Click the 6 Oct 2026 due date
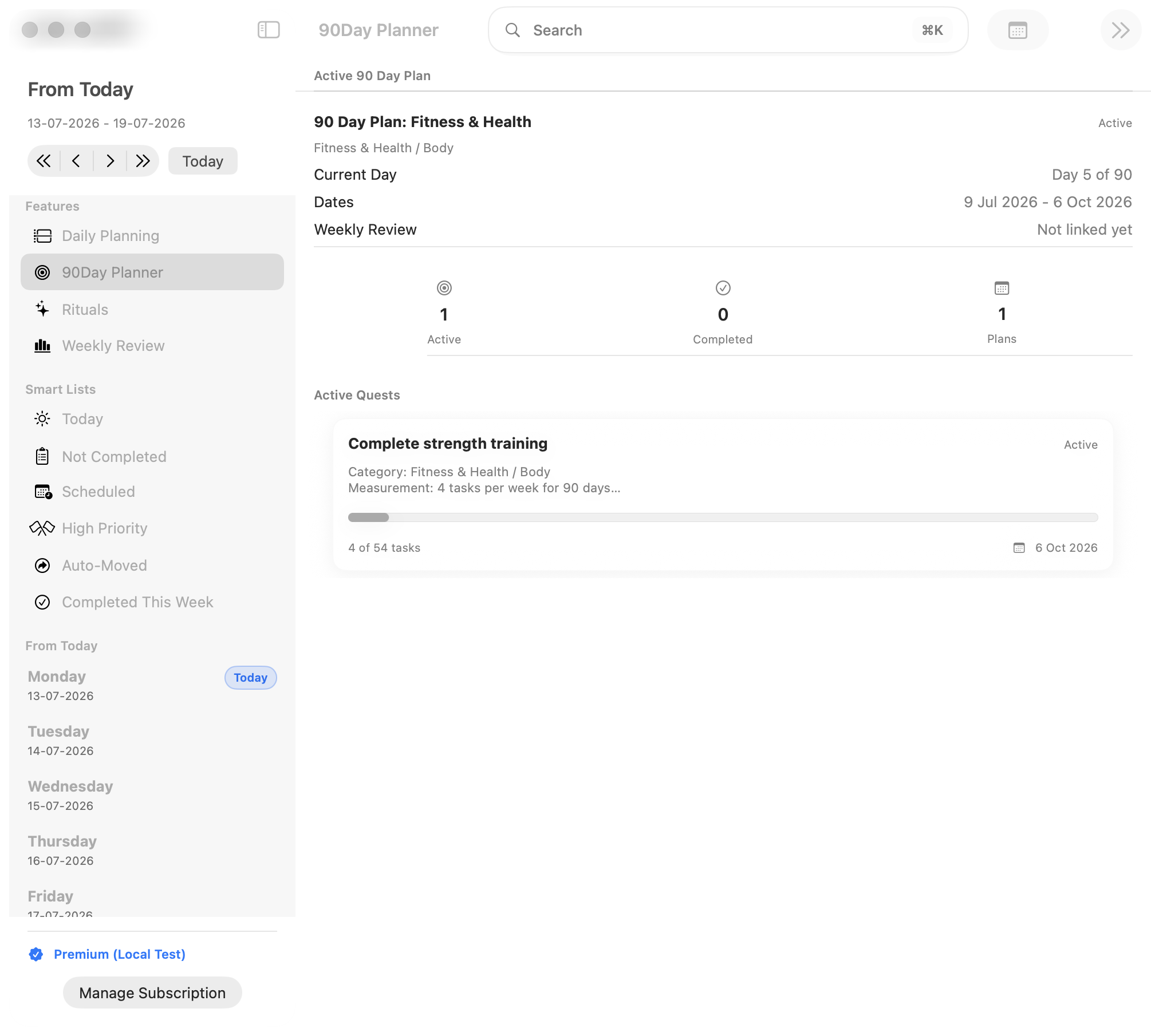 [x=1066, y=548]
